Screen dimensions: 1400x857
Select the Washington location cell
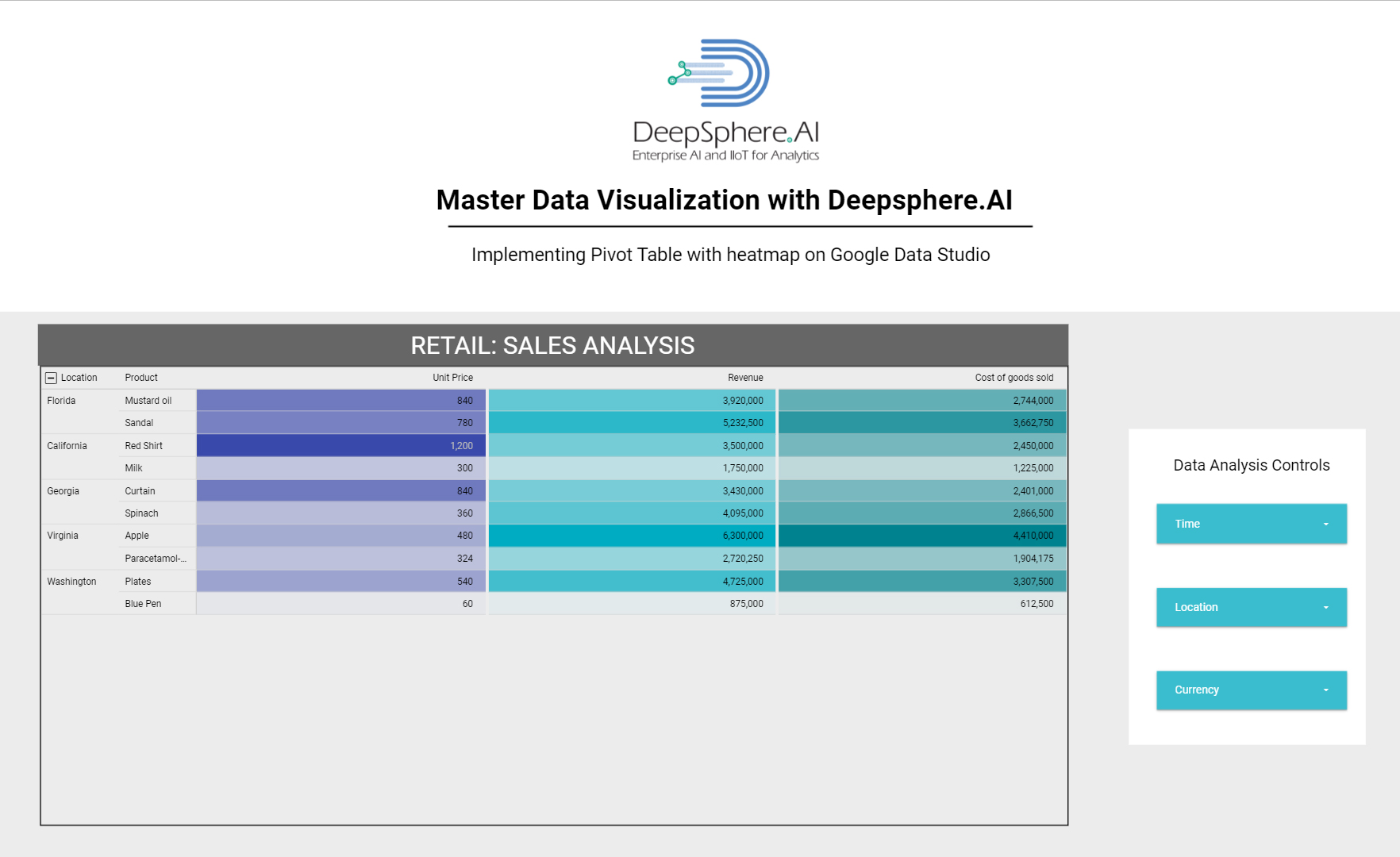(71, 582)
